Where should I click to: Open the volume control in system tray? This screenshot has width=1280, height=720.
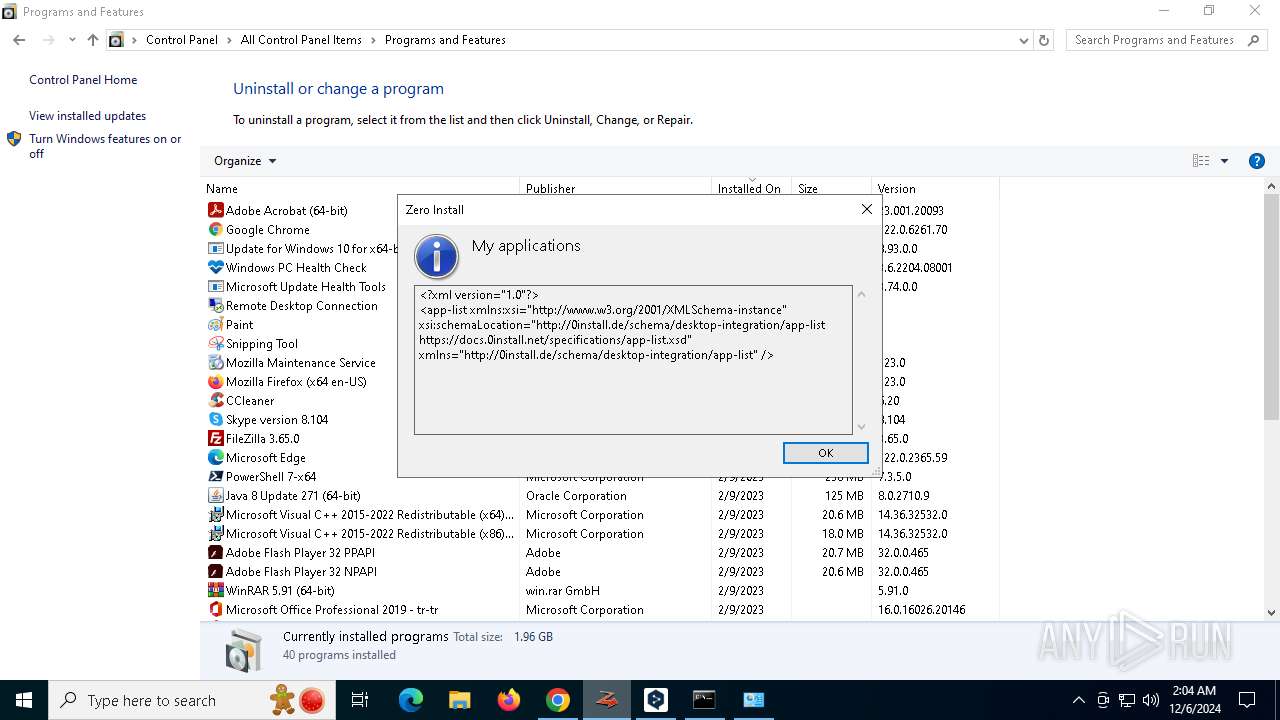[1150, 700]
